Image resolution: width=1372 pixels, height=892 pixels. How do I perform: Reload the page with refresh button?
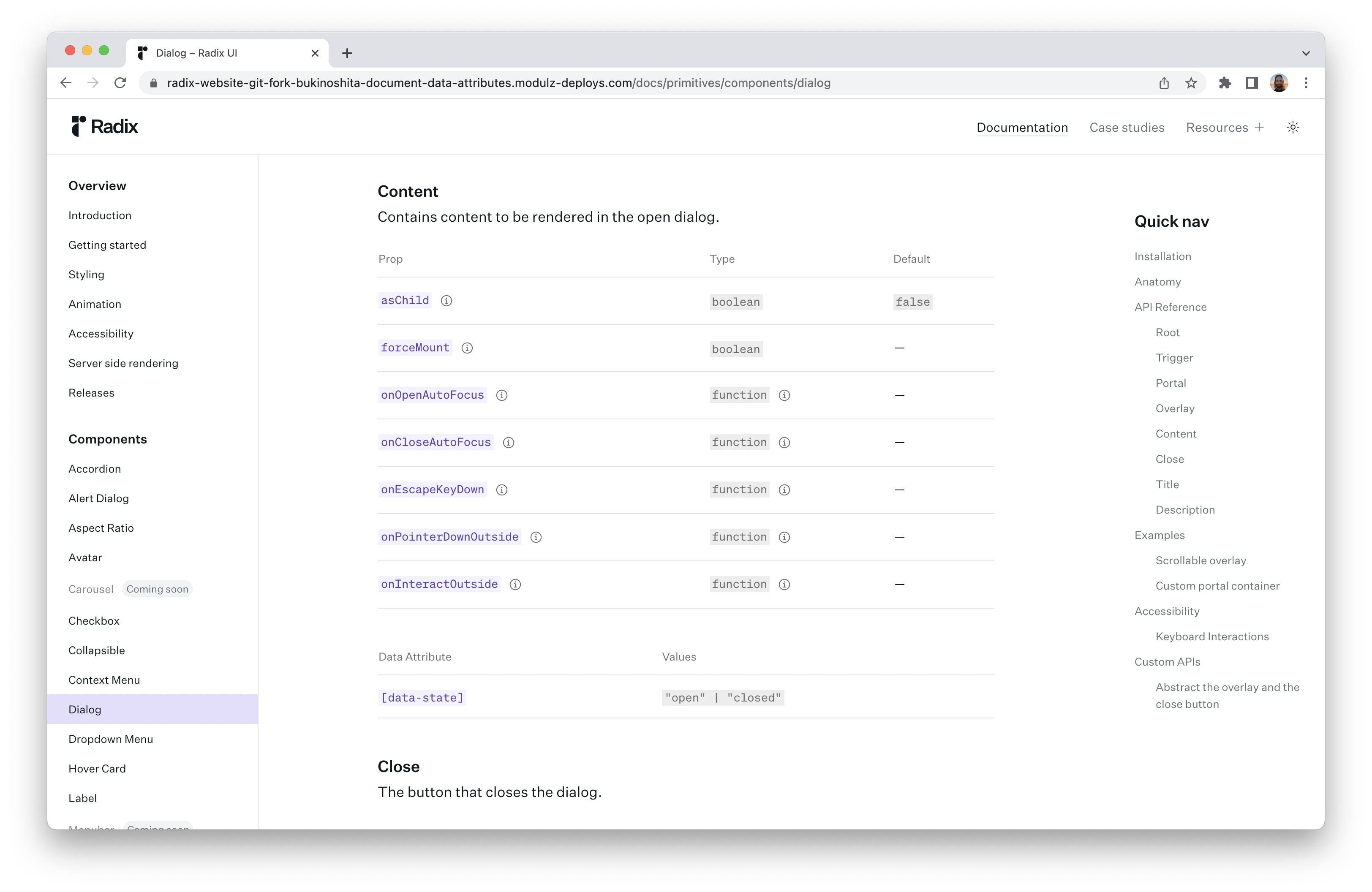tap(120, 83)
